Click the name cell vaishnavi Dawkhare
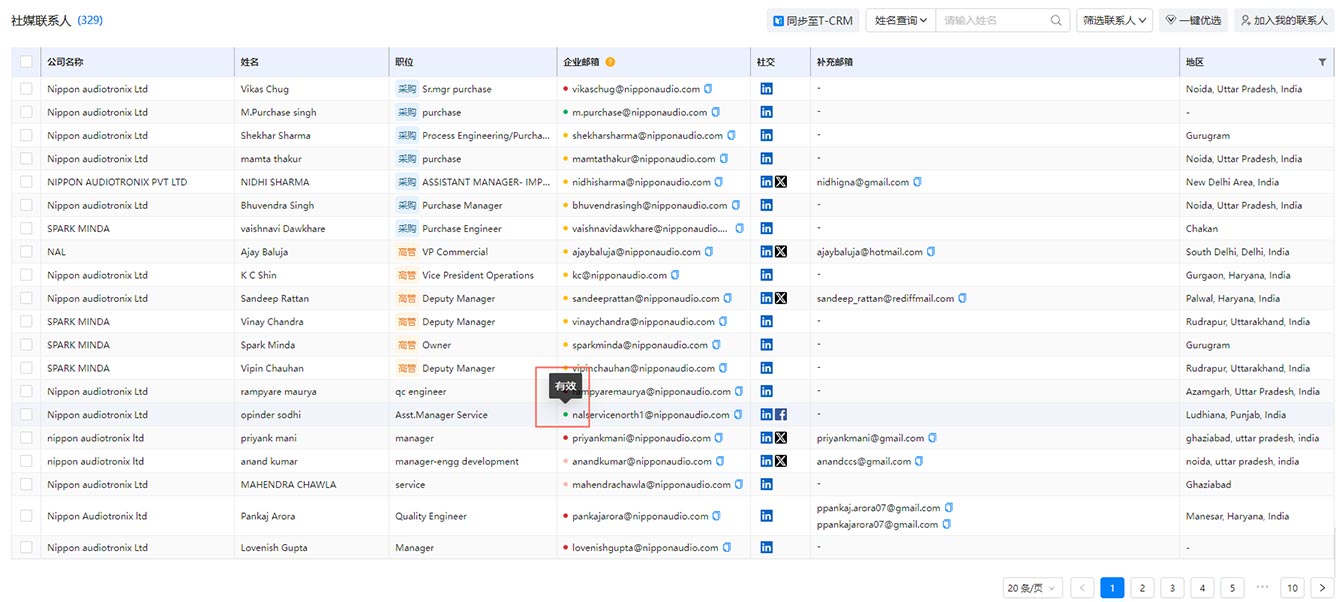1336x602 pixels. 283,228
